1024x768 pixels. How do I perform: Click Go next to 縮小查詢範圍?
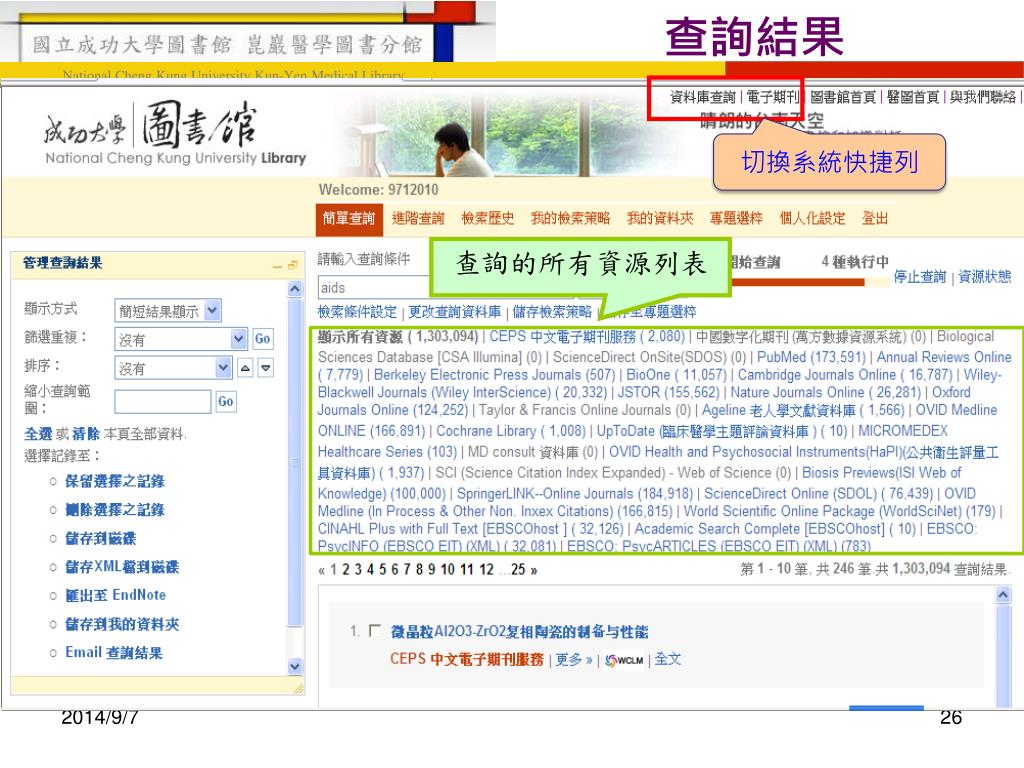pos(226,401)
